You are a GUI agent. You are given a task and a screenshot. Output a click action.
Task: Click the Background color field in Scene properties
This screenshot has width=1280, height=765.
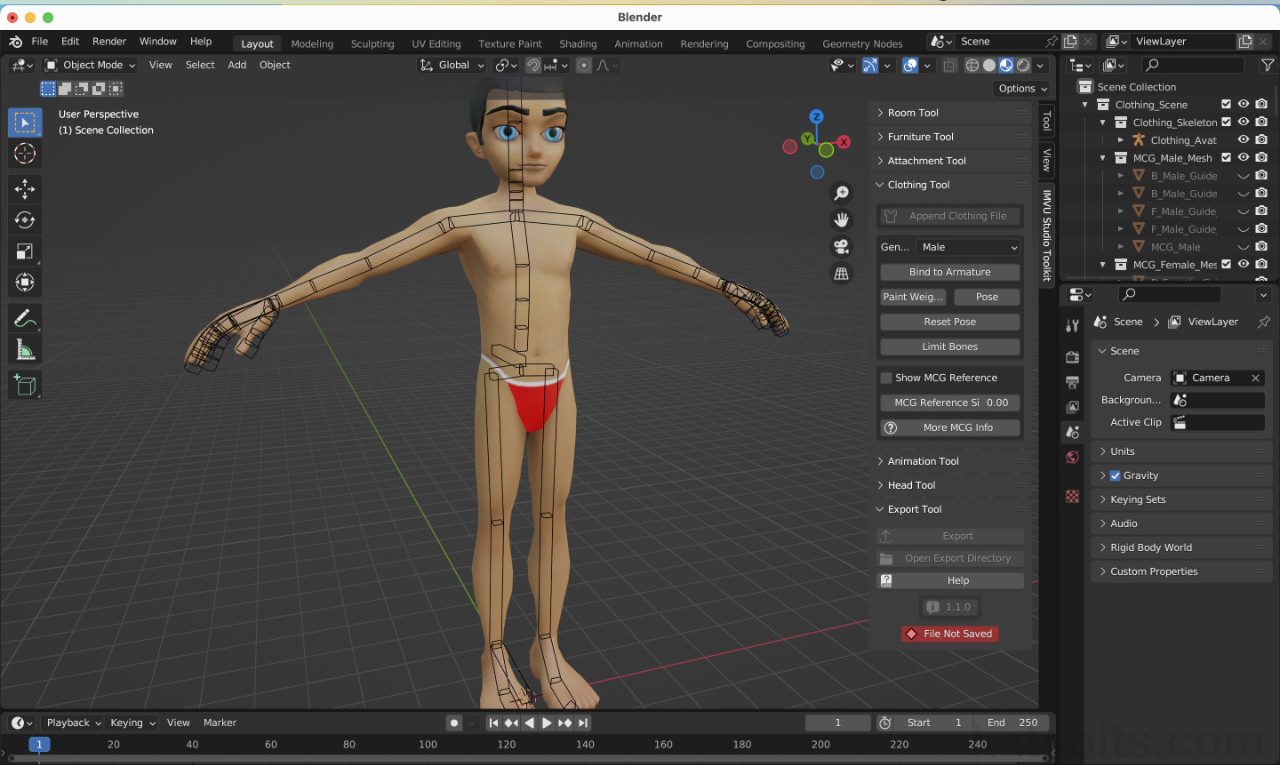(x=1217, y=399)
